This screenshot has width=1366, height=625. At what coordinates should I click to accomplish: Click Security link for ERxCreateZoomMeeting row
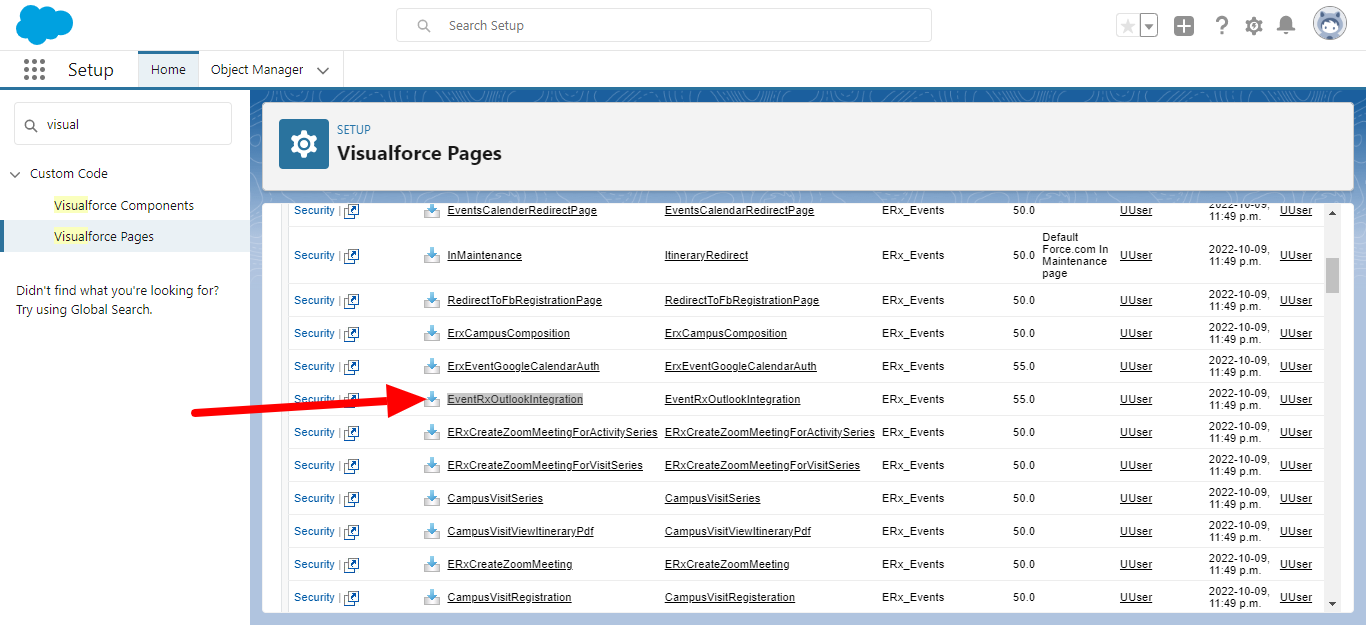314,564
